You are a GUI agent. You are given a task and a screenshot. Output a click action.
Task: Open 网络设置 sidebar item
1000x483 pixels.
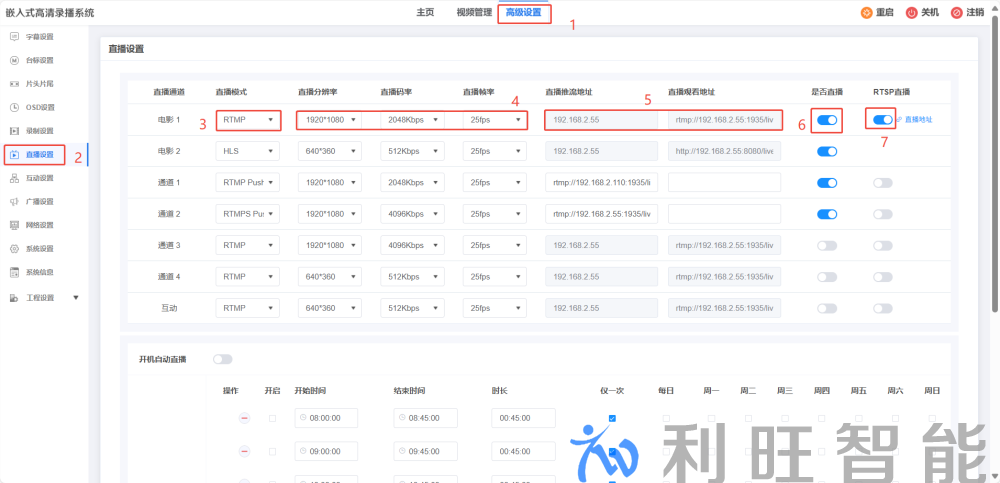[x=40, y=225]
